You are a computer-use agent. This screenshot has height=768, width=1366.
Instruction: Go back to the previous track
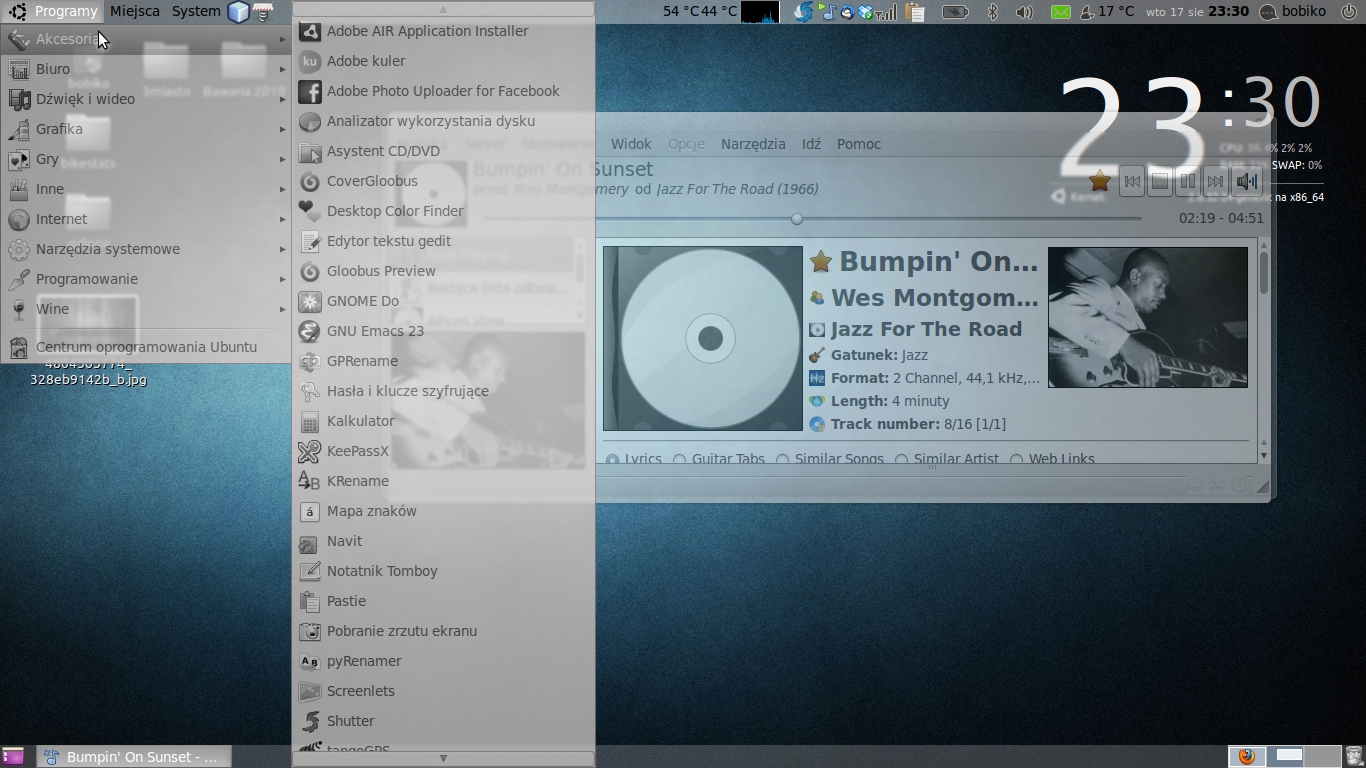tap(1131, 181)
